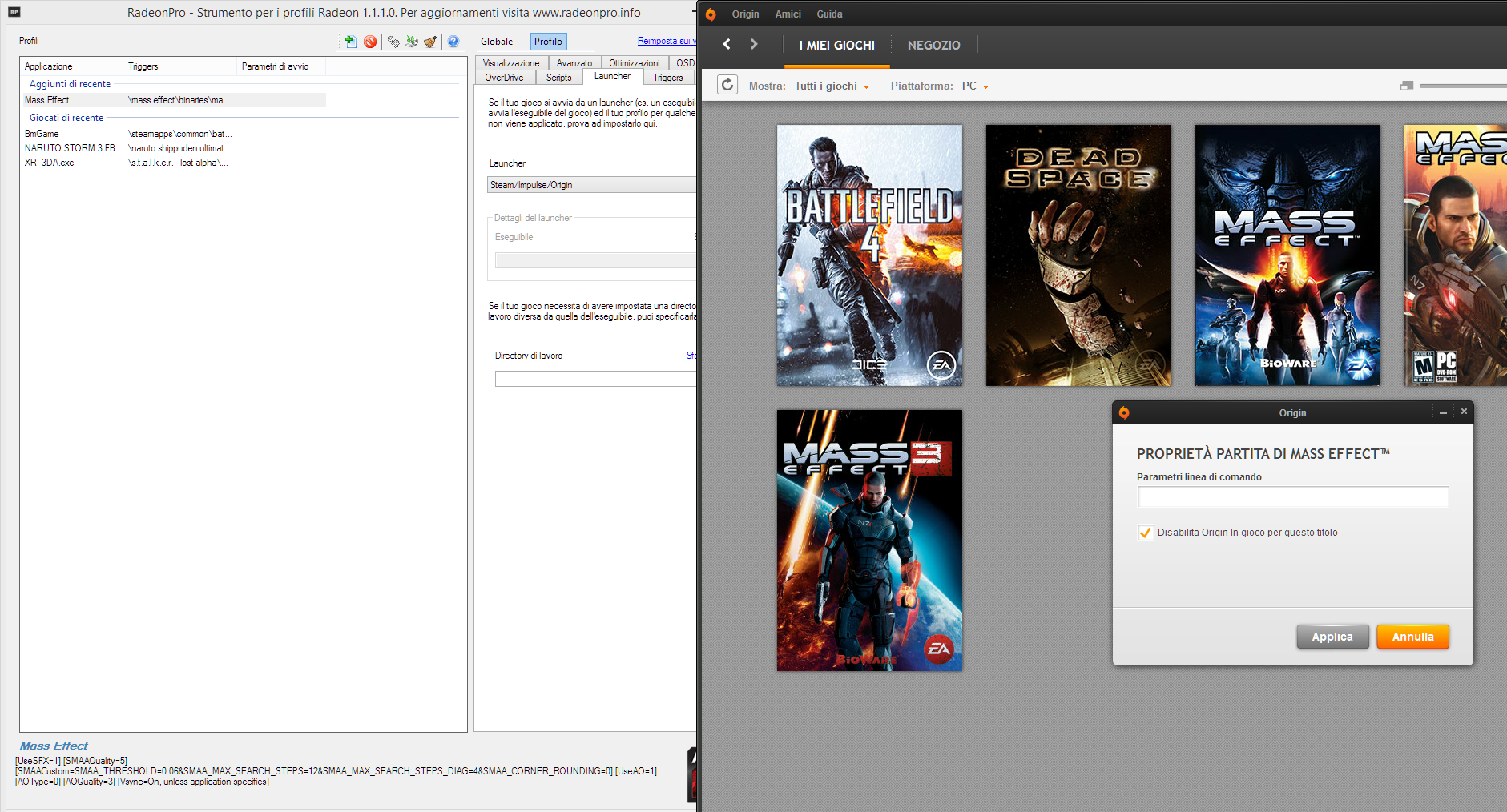Click the Mass Effect profile summary title
The width and height of the screenshot is (1507, 812).
coord(54,746)
